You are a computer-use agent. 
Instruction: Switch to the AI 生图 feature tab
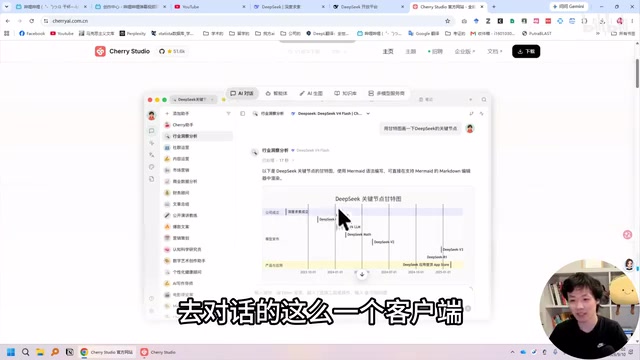click(x=311, y=93)
